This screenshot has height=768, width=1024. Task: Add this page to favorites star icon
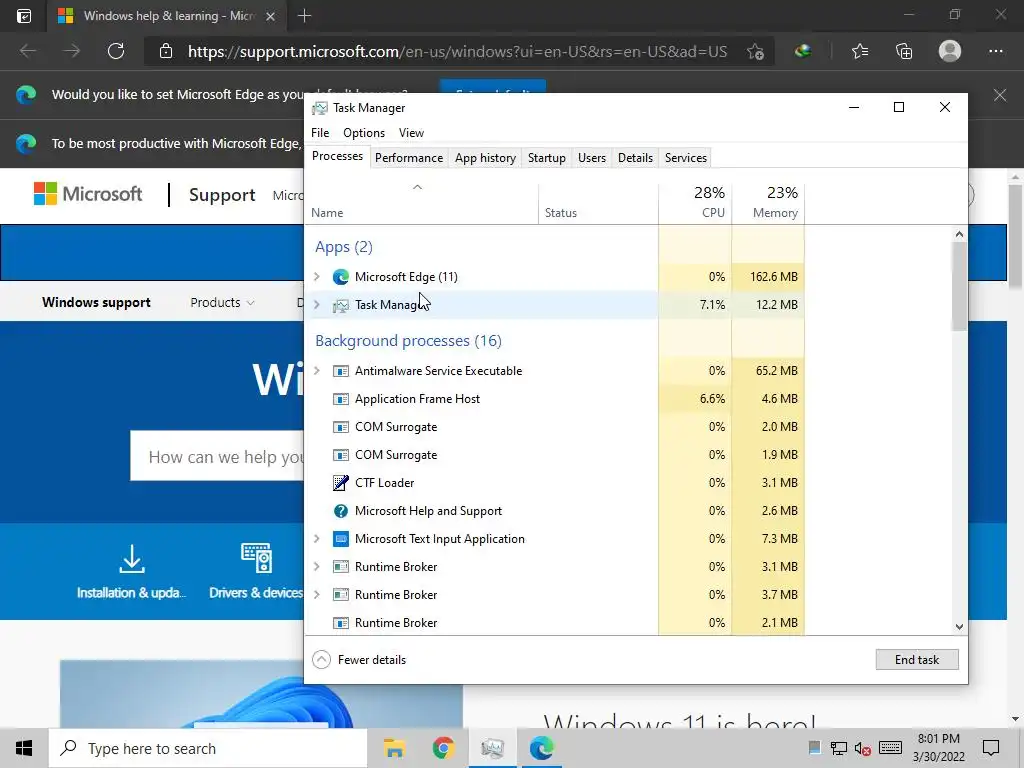756,52
